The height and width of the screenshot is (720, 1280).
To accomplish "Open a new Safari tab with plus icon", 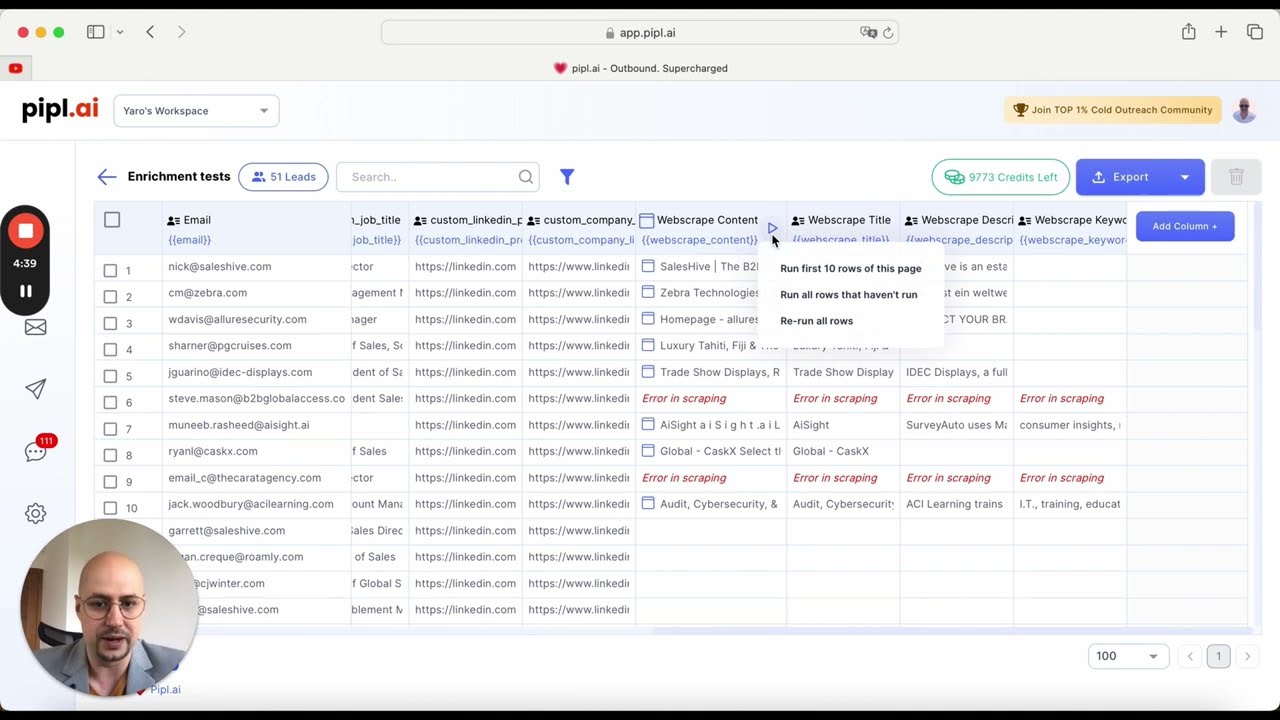I will [x=1221, y=32].
